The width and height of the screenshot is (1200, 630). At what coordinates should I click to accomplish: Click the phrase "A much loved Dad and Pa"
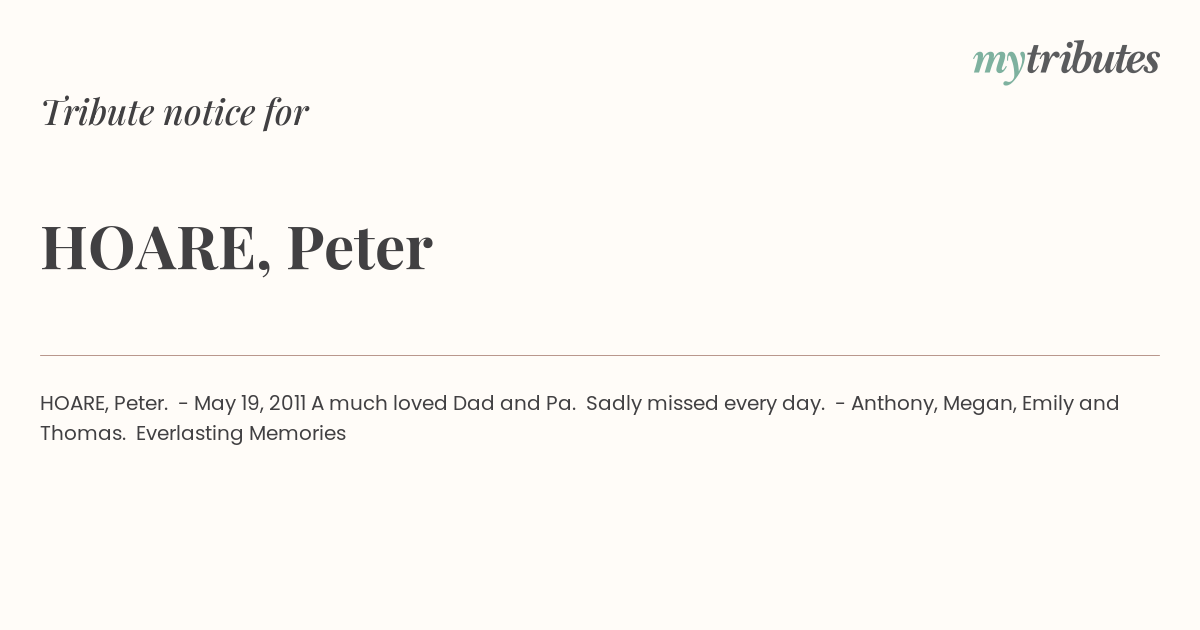441,404
